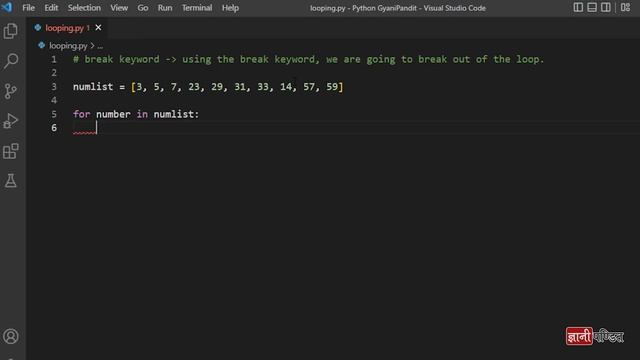Open the Help menu
Image resolution: width=640 pixels, height=360 pixels.
click(x=230, y=8)
